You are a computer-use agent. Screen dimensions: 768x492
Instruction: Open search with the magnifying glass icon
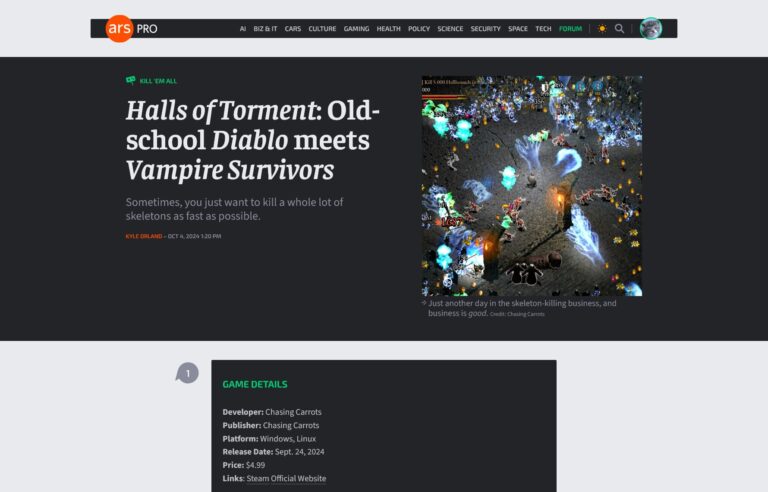[620, 29]
